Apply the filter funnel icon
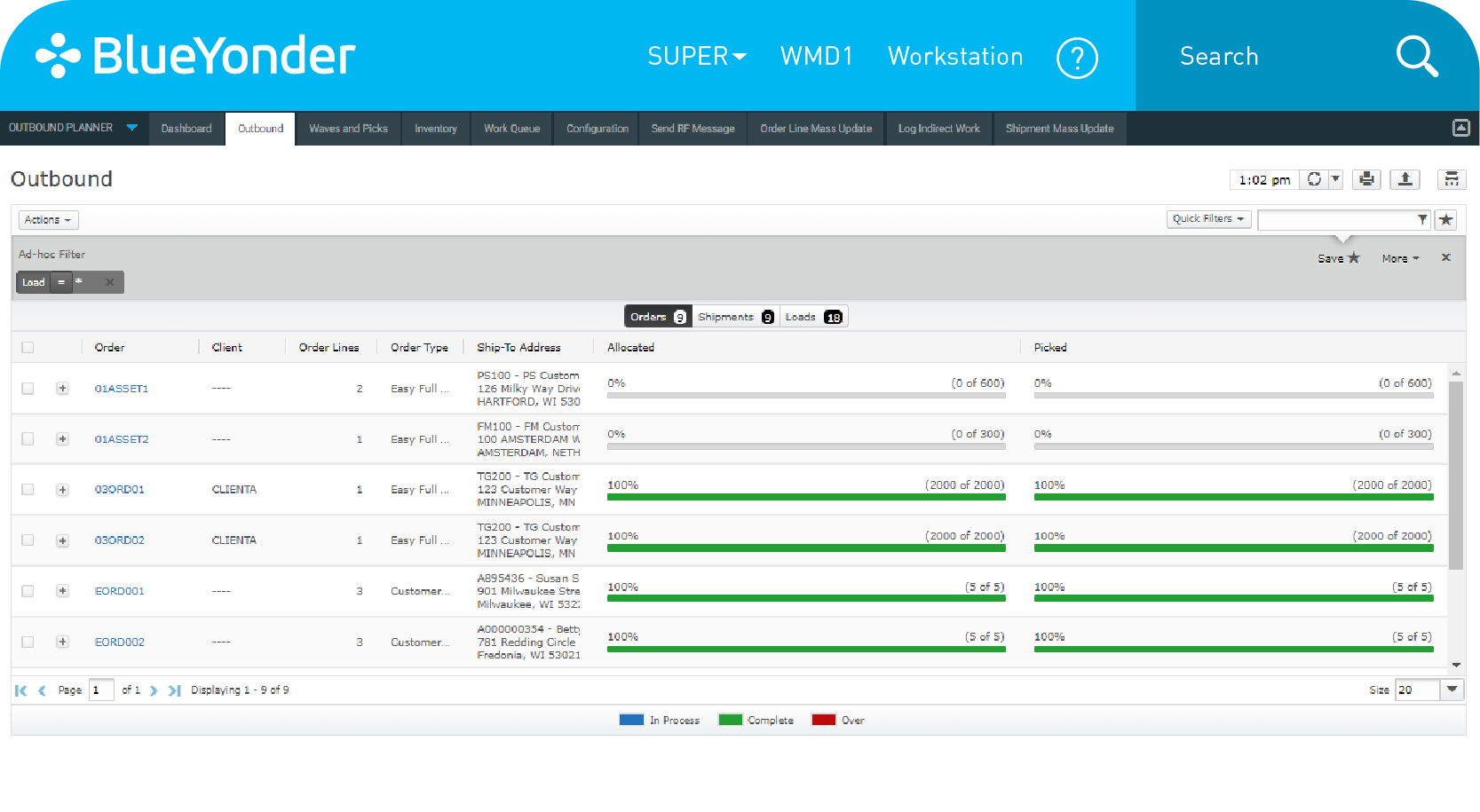Image resolution: width=1480 pixels, height=812 pixels. (x=1423, y=219)
